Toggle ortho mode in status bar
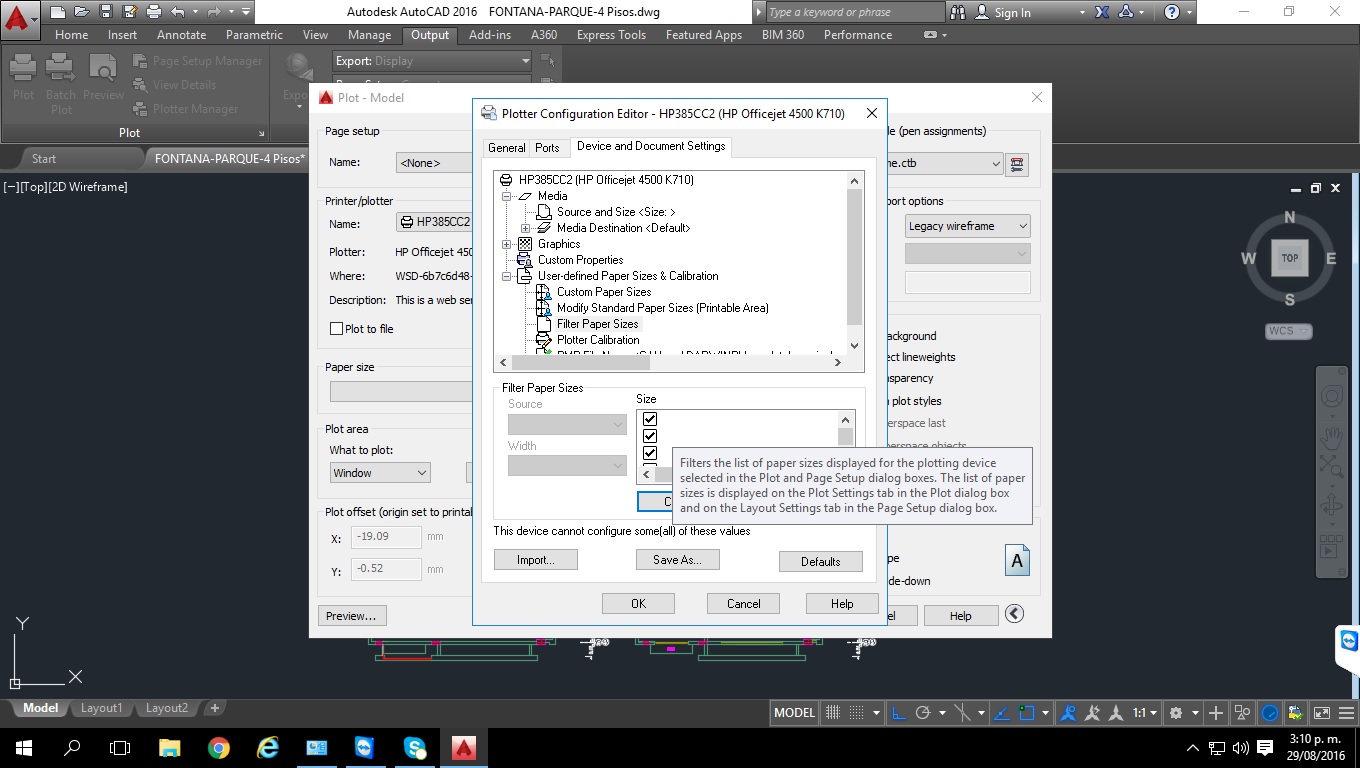The width and height of the screenshot is (1360, 768). pos(899,713)
